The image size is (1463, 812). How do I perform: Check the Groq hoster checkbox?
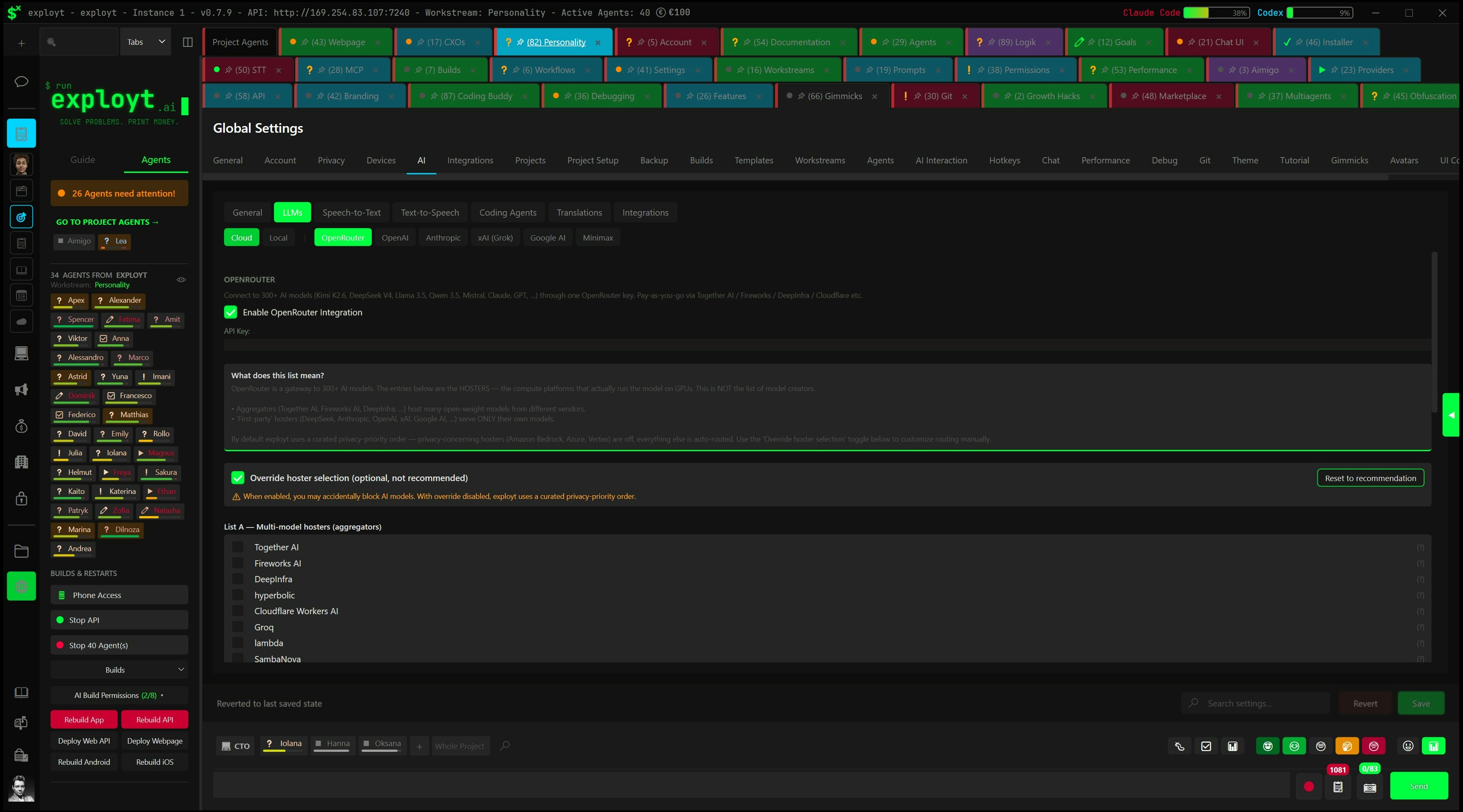coord(238,627)
